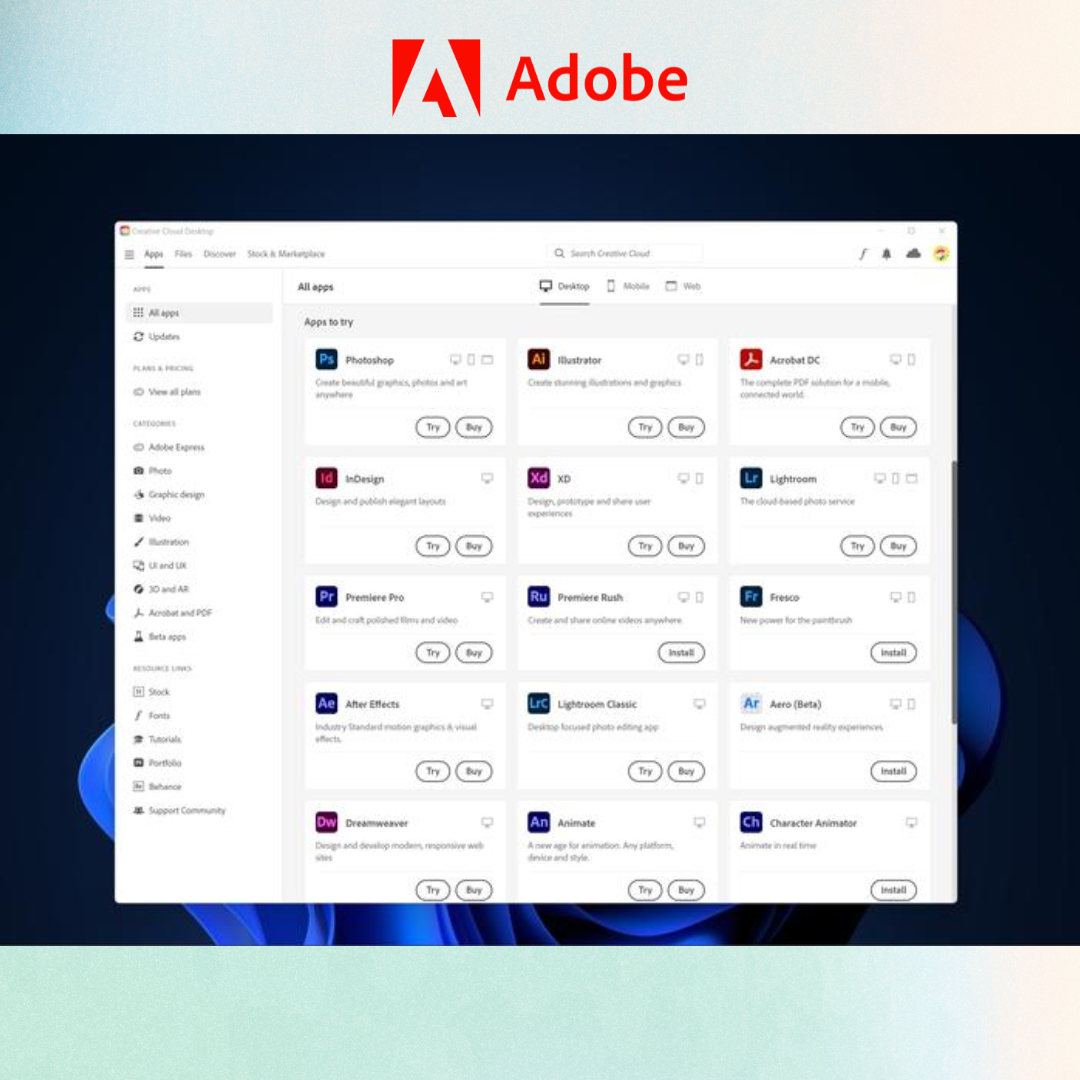Image resolution: width=1080 pixels, height=1080 pixels.
Task: Open the fonts icon in header
Action: [863, 254]
